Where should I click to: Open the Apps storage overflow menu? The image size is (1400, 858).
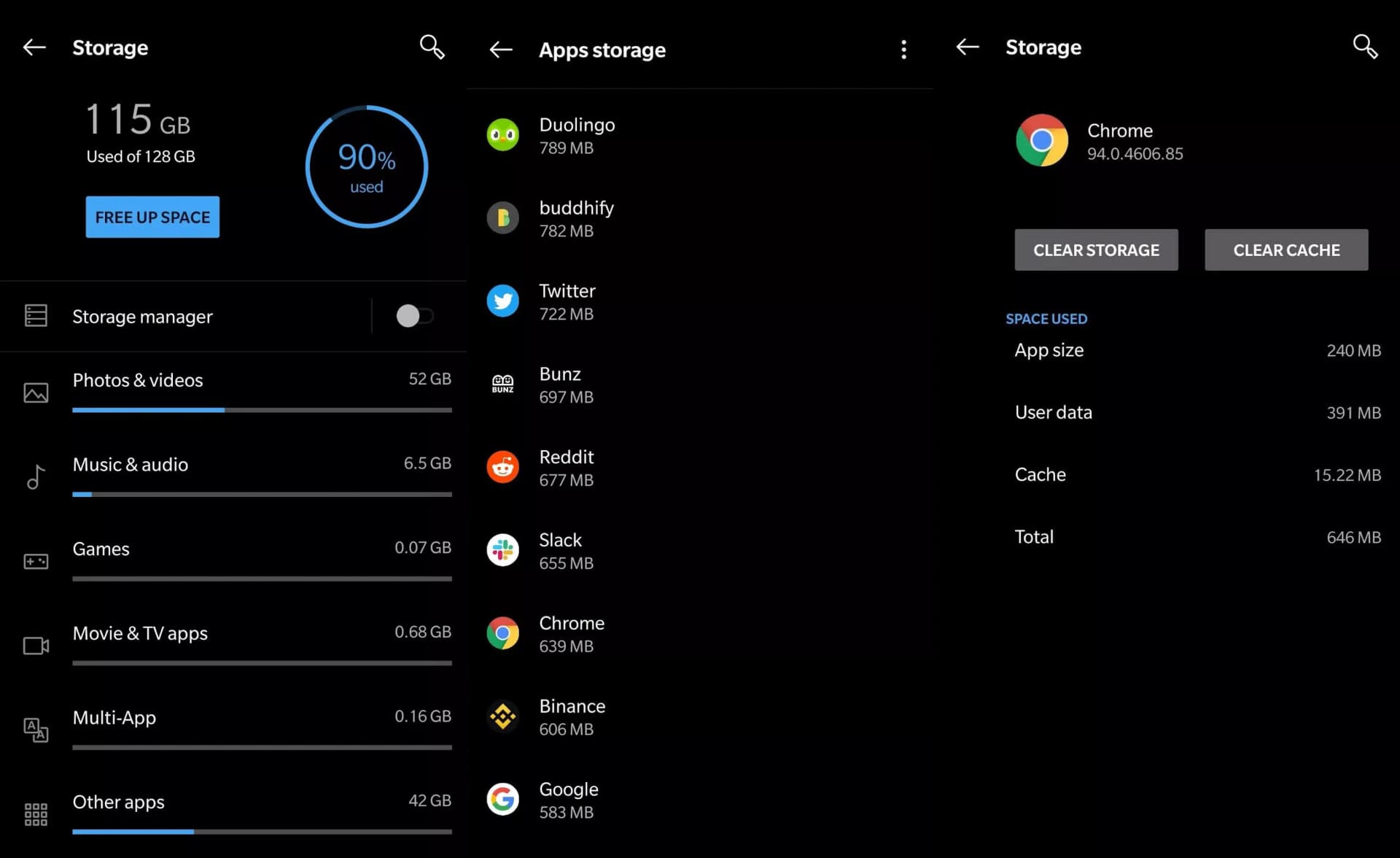904,50
